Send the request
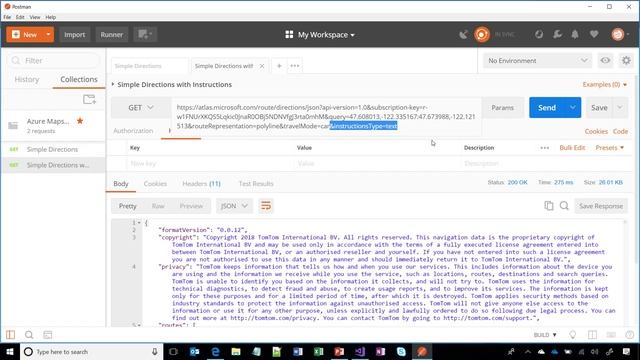Viewport: 640px width, 360px height. tap(547, 108)
